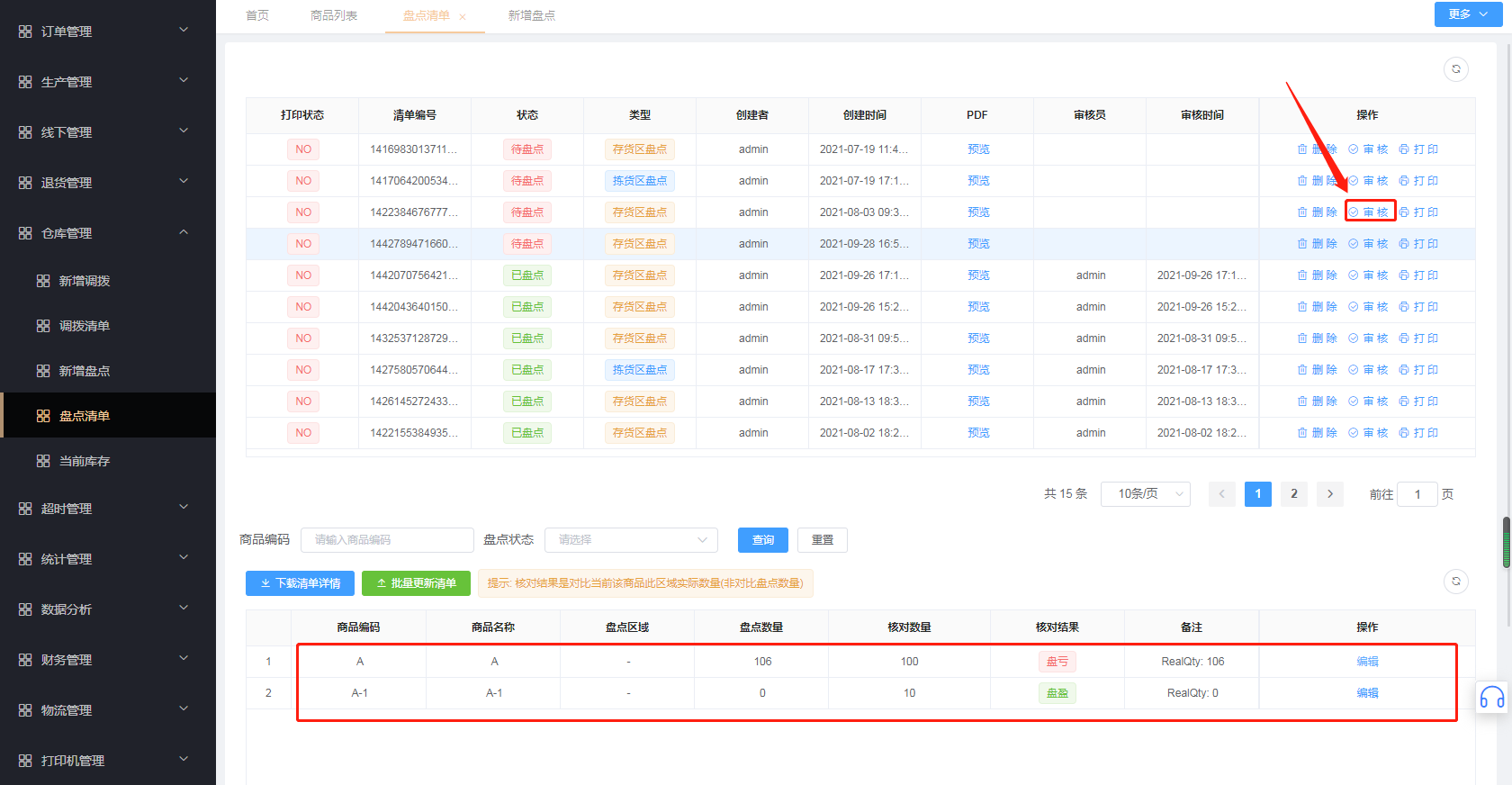Audit list 1442789471660 row
The image size is (1512, 785).
(1368, 244)
